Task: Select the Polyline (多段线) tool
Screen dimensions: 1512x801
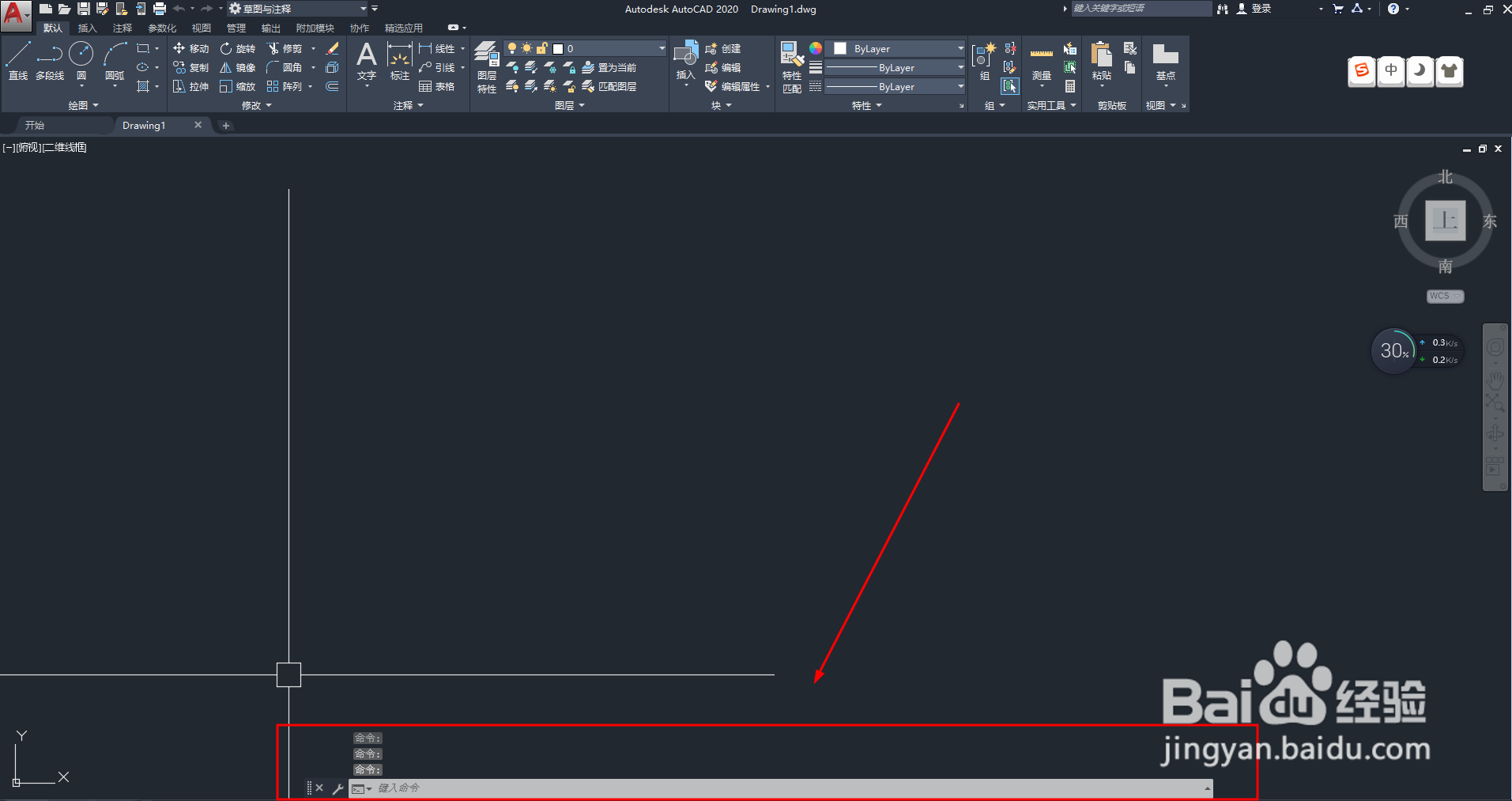Action: coord(50,61)
